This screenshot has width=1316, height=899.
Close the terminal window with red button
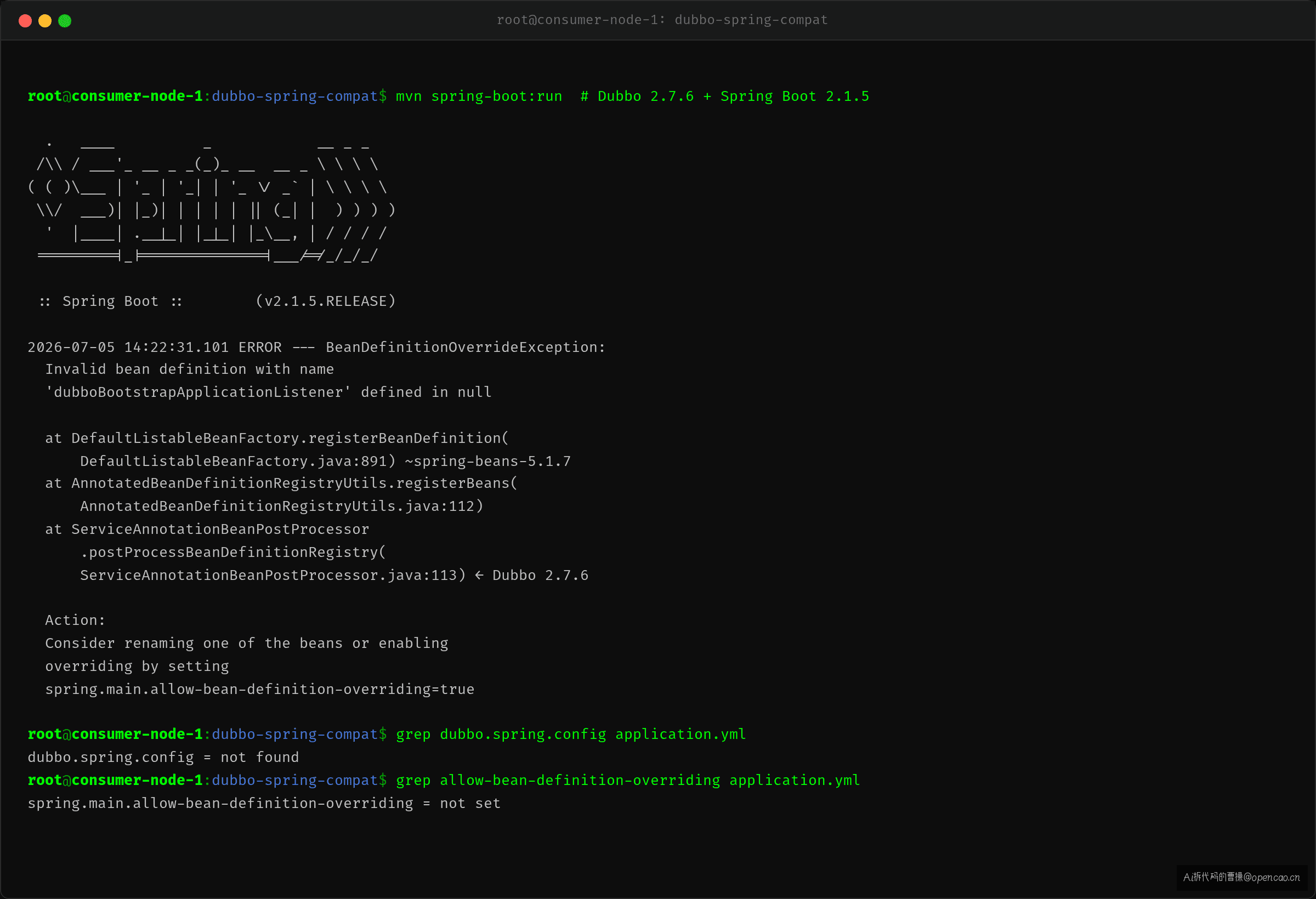tap(25, 21)
